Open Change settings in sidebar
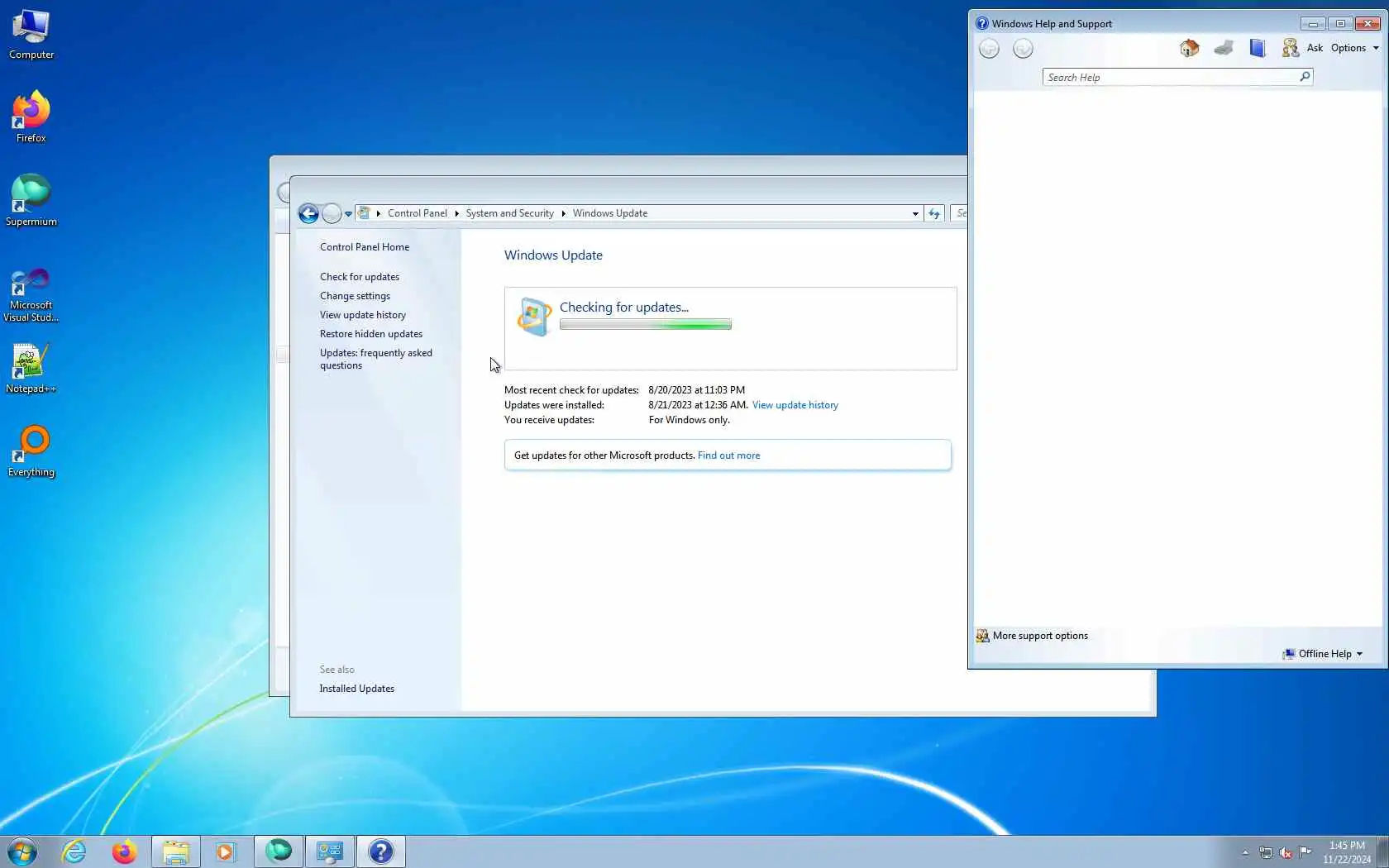The height and width of the screenshot is (868, 1389). point(355,296)
